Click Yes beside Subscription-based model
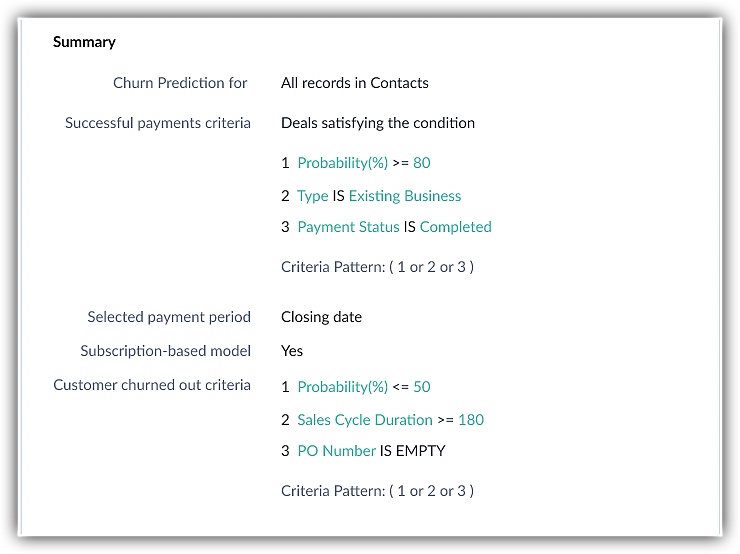 (292, 351)
